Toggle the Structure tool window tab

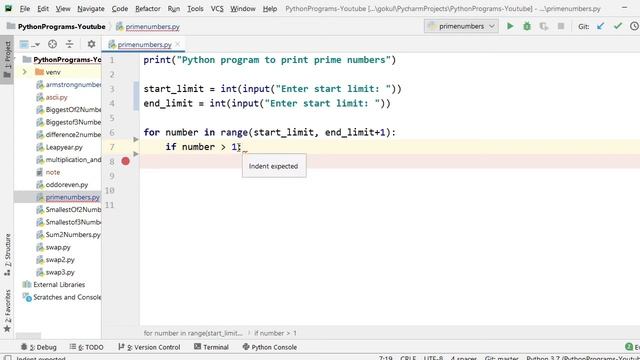click(7, 254)
